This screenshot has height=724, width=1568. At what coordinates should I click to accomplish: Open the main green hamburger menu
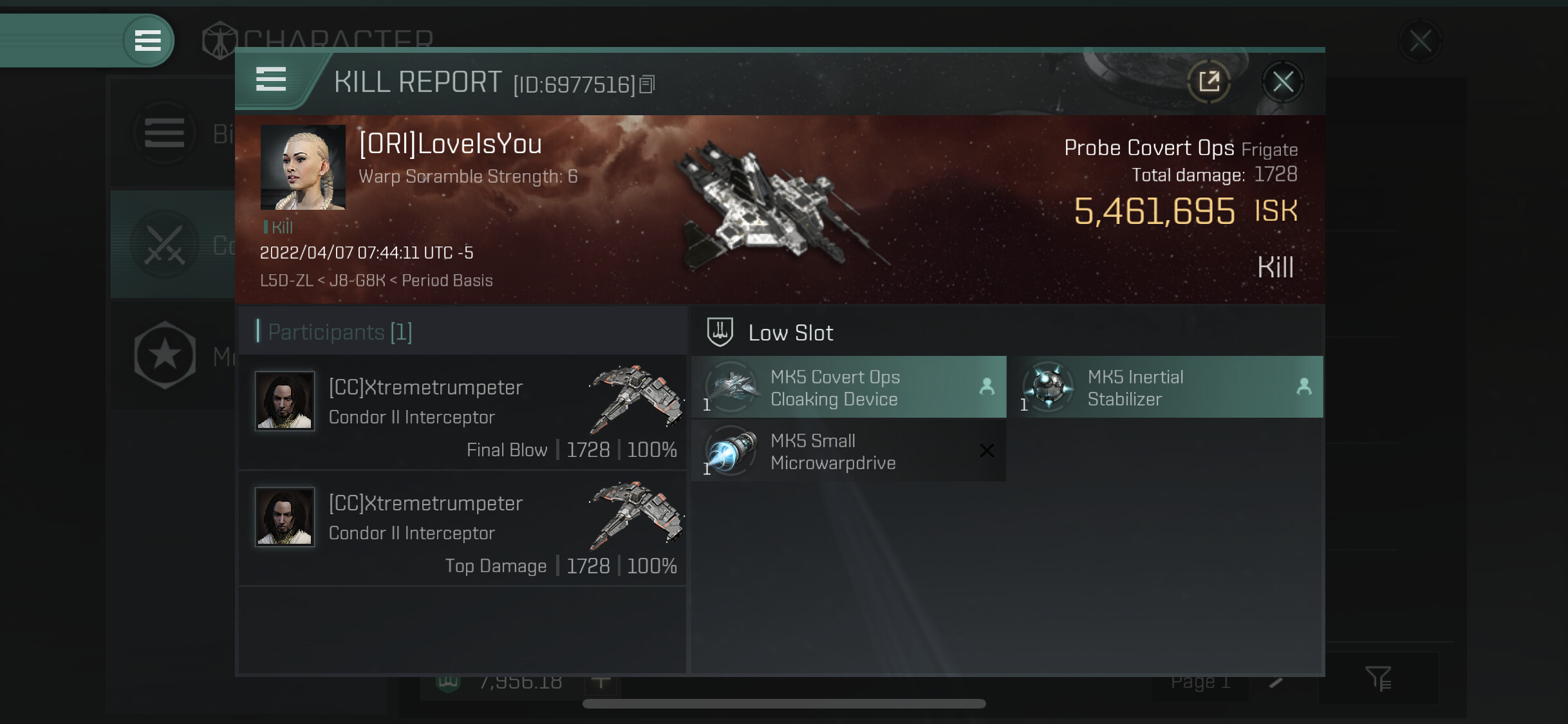(148, 41)
